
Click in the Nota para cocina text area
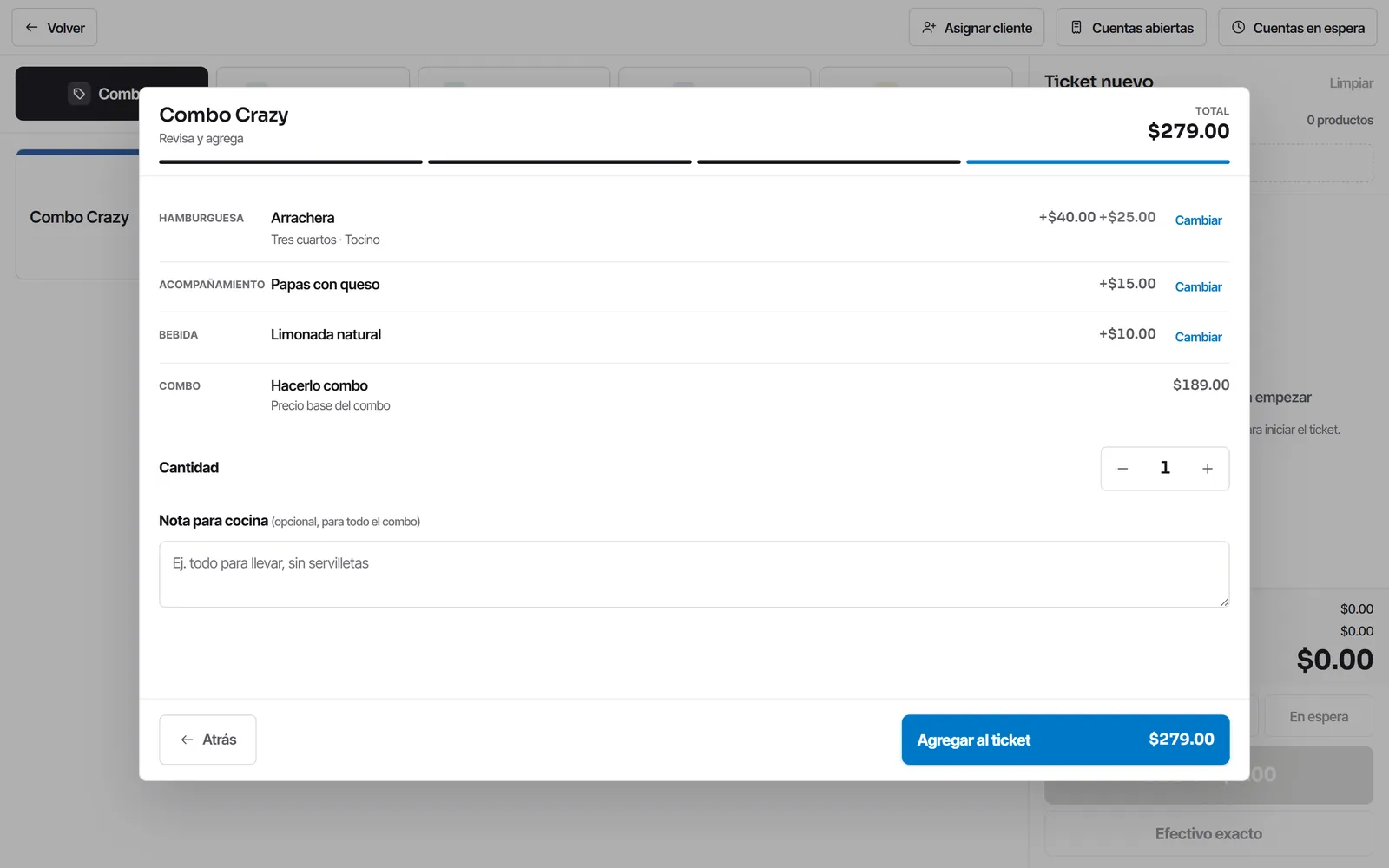[x=694, y=575]
